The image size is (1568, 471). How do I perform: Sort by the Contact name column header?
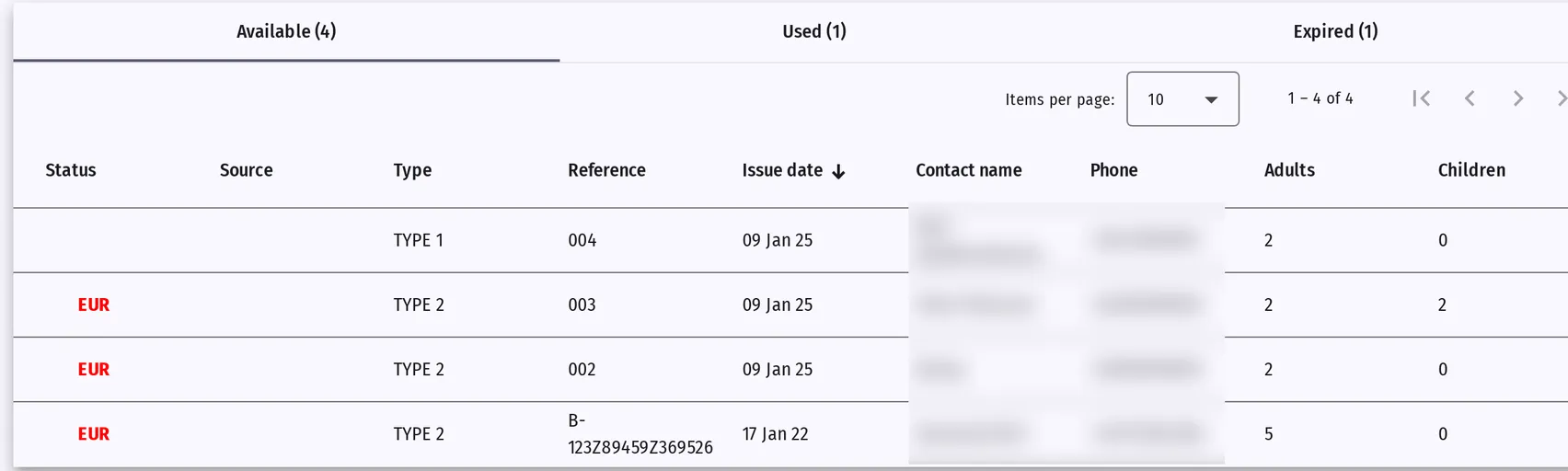(969, 170)
